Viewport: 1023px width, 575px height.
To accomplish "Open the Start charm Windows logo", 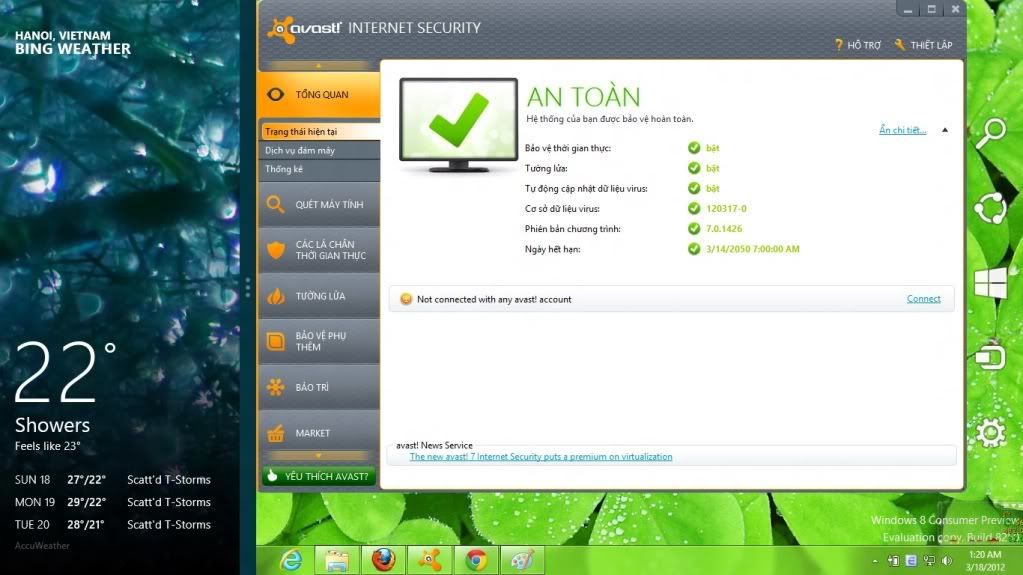I will pyautogui.click(x=990, y=284).
